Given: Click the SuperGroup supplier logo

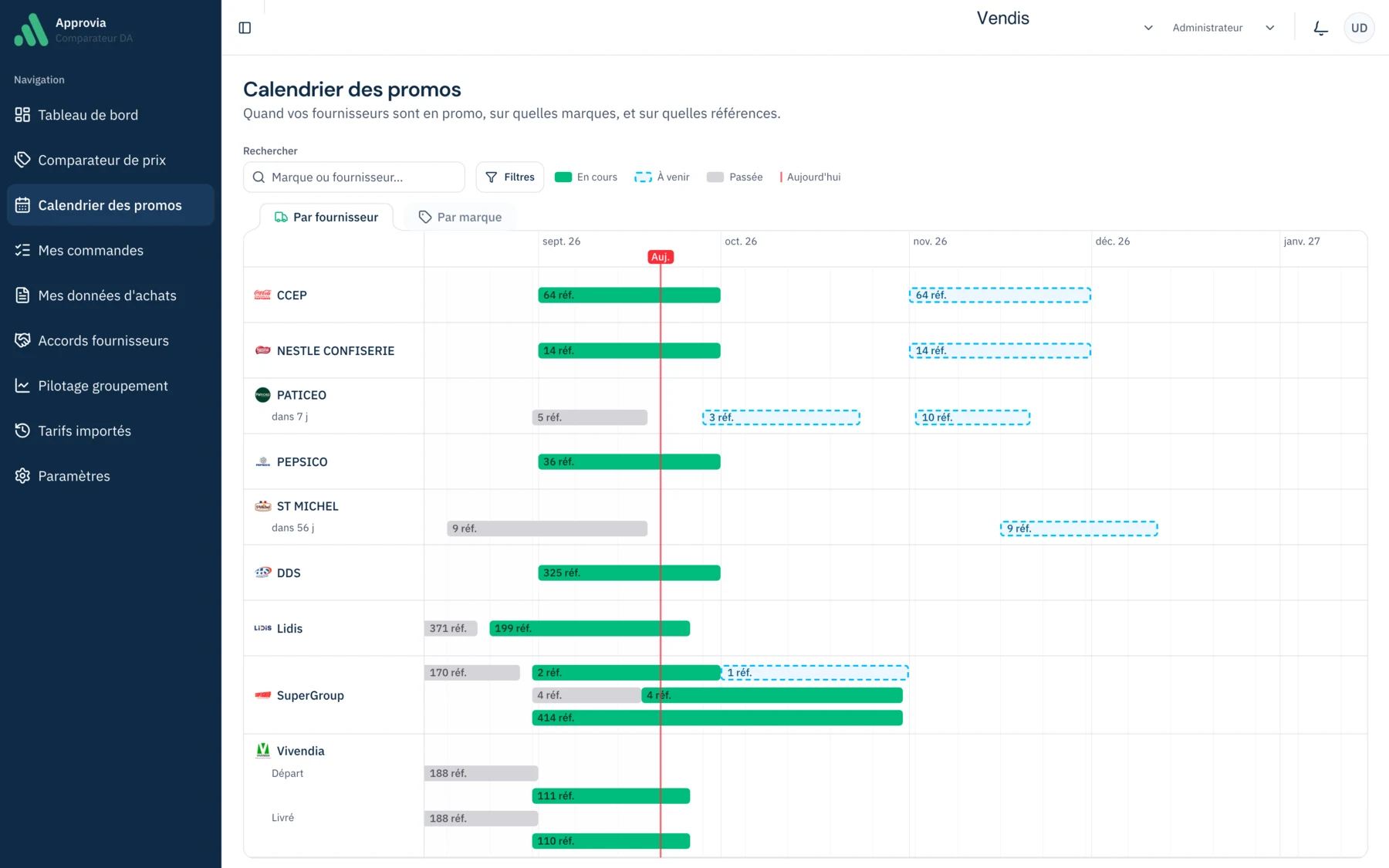Looking at the screenshot, I should tap(262, 695).
